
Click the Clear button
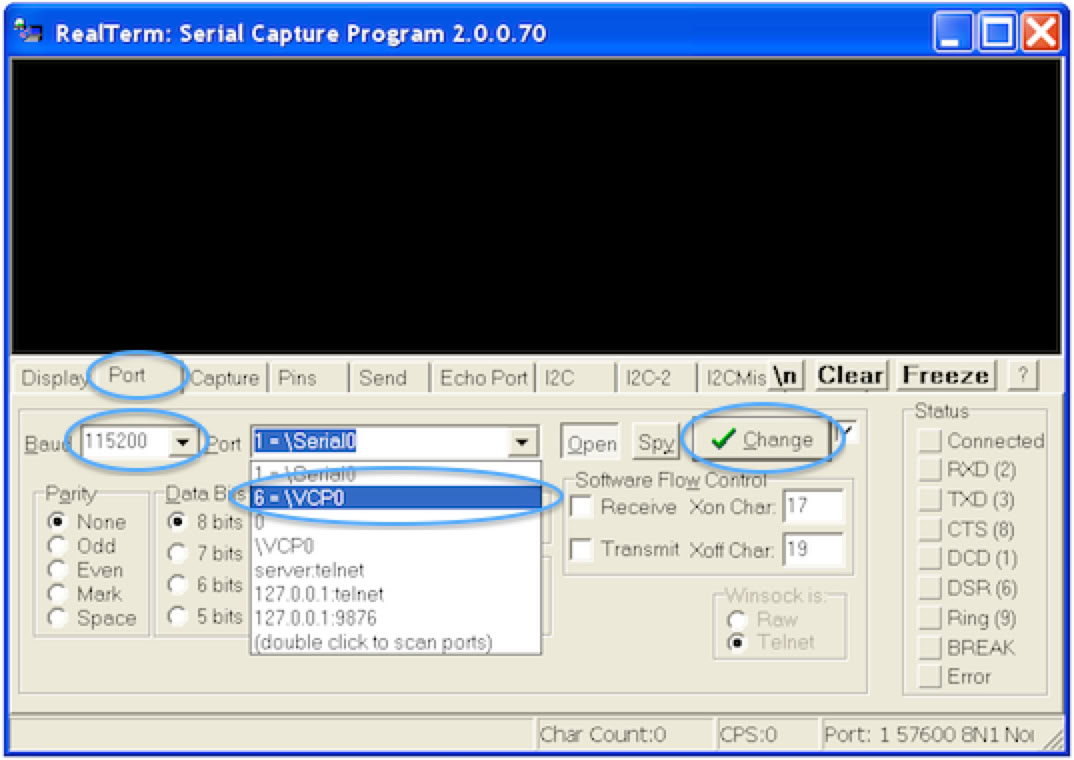pyautogui.click(x=850, y=376)
